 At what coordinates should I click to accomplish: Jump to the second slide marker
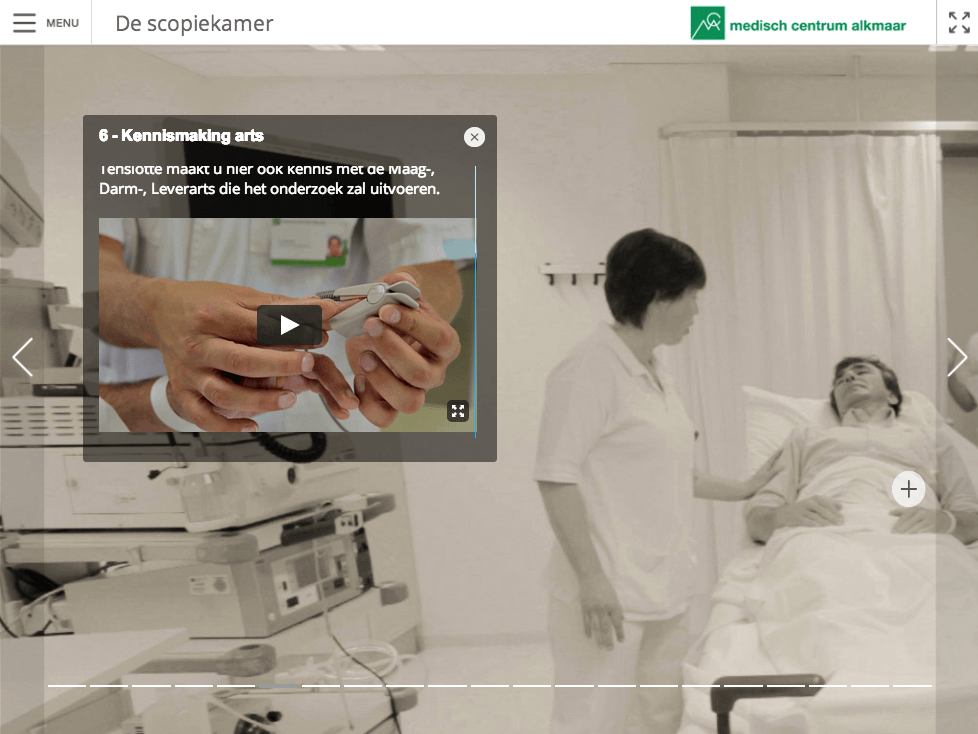point(109,685)
